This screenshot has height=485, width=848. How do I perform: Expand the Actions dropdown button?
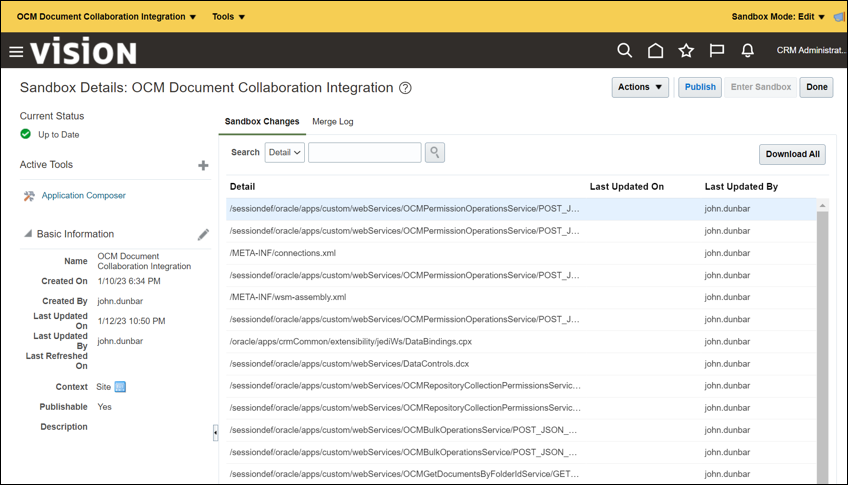(640, 87)
